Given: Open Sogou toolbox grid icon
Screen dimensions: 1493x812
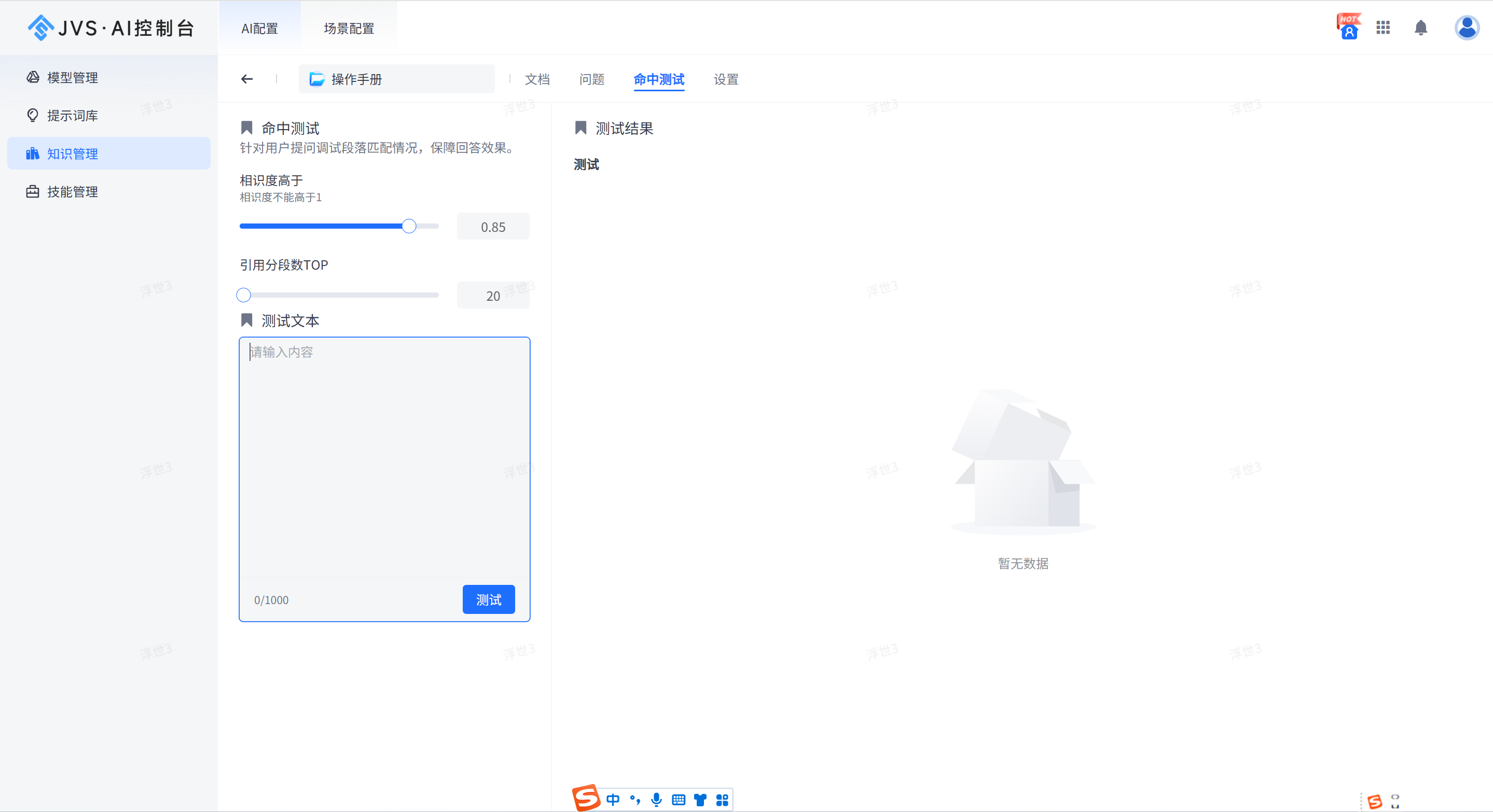Looking at the screenshot, I should click(722, 800).
